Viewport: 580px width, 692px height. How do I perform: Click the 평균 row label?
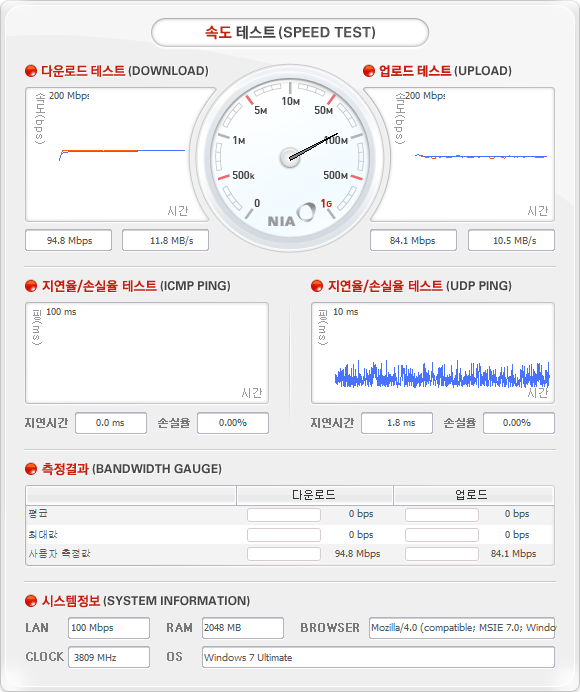click(38, 513)
